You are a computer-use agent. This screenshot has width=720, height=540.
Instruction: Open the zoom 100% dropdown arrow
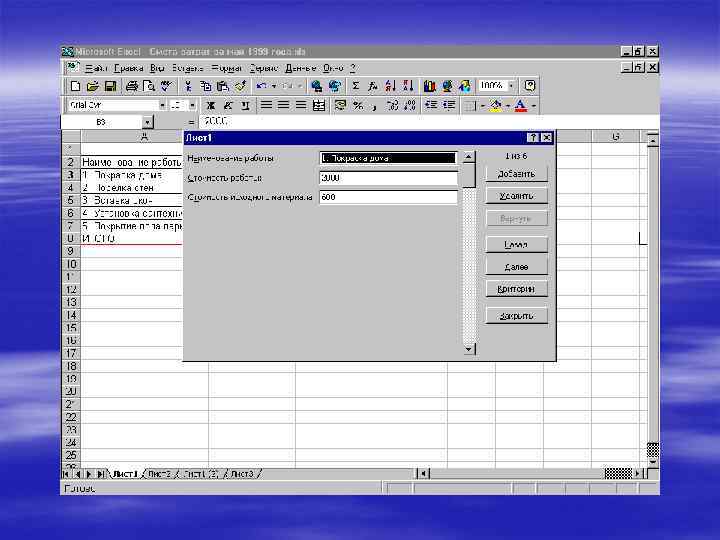[x=511, y=86]
